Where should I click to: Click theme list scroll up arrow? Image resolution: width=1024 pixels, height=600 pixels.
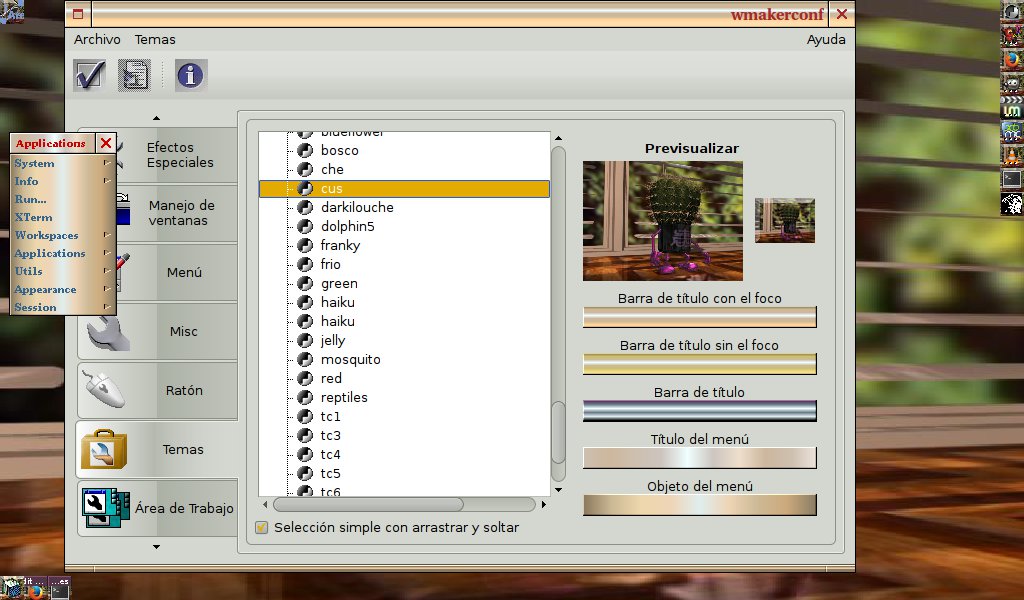pyautogui.click(x=558, y=138)
